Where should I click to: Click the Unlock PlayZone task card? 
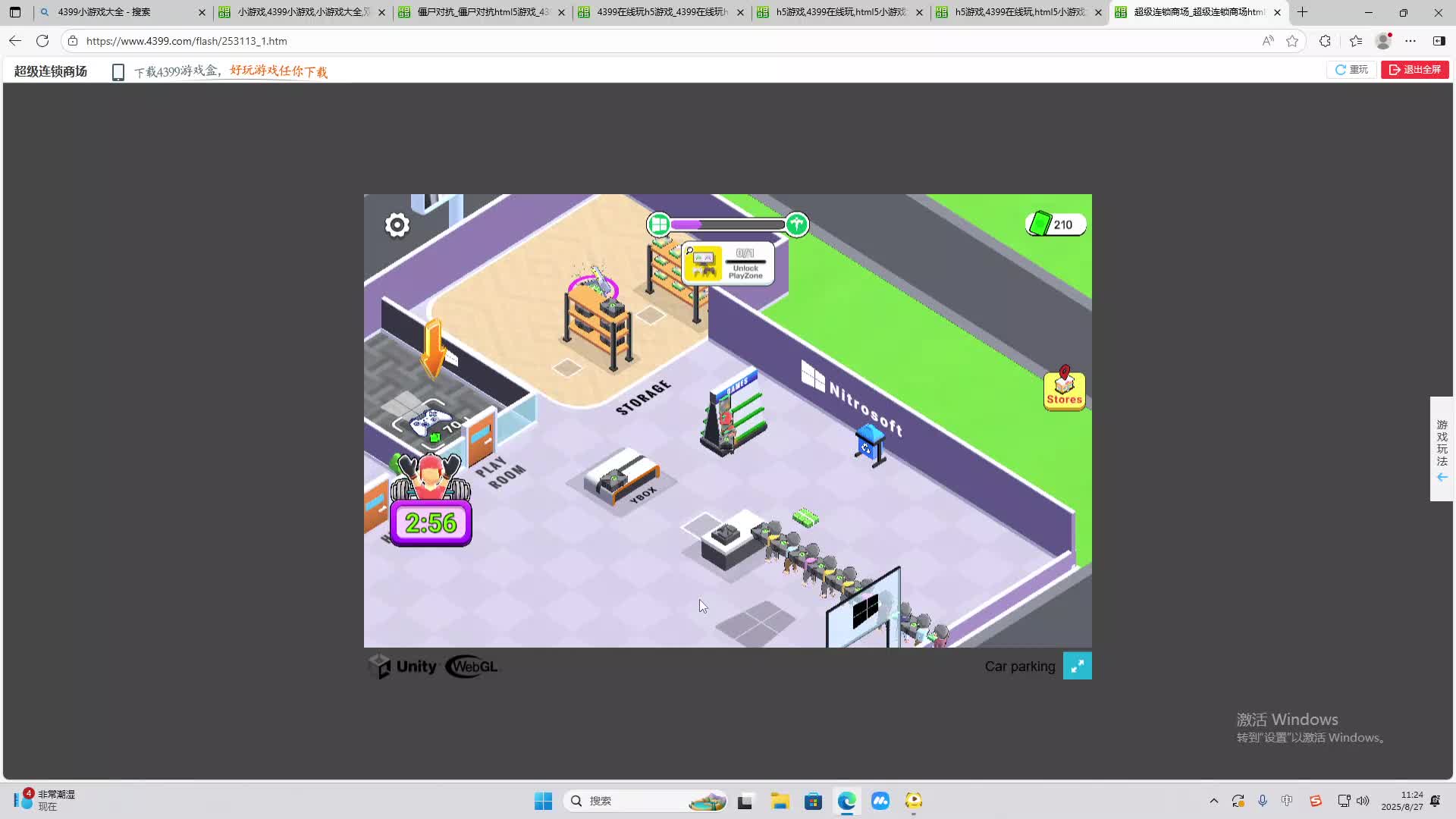click(x=728, y=264)
